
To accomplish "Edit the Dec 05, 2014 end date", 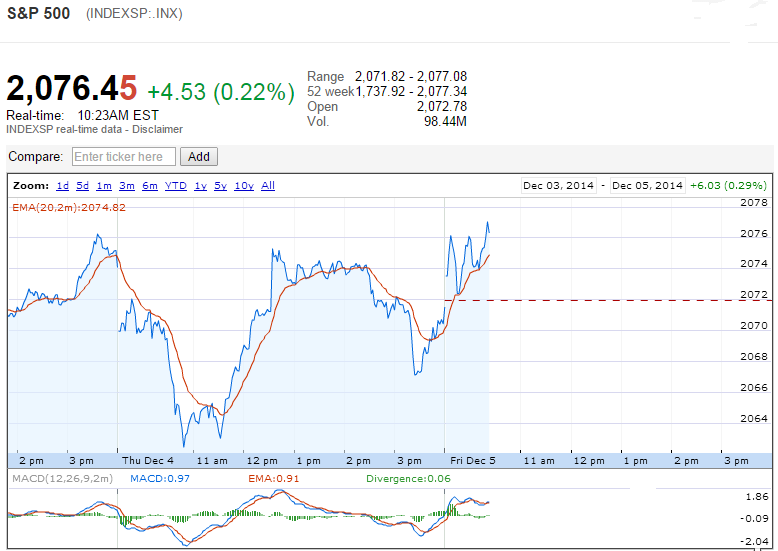I will click(648, 186).
